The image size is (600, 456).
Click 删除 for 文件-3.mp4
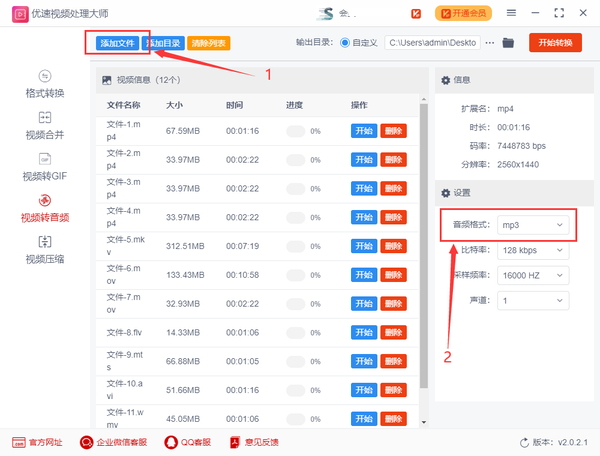393,189
